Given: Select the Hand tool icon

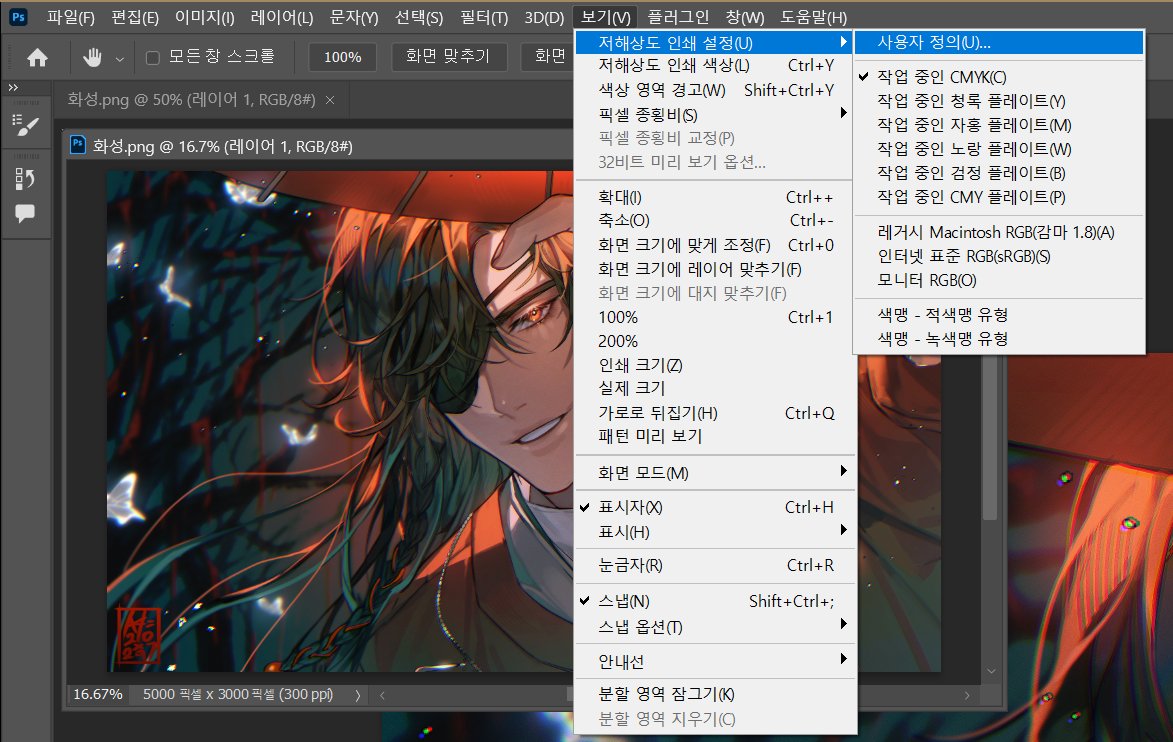Looking at the screenshot, I should [93, 57].
